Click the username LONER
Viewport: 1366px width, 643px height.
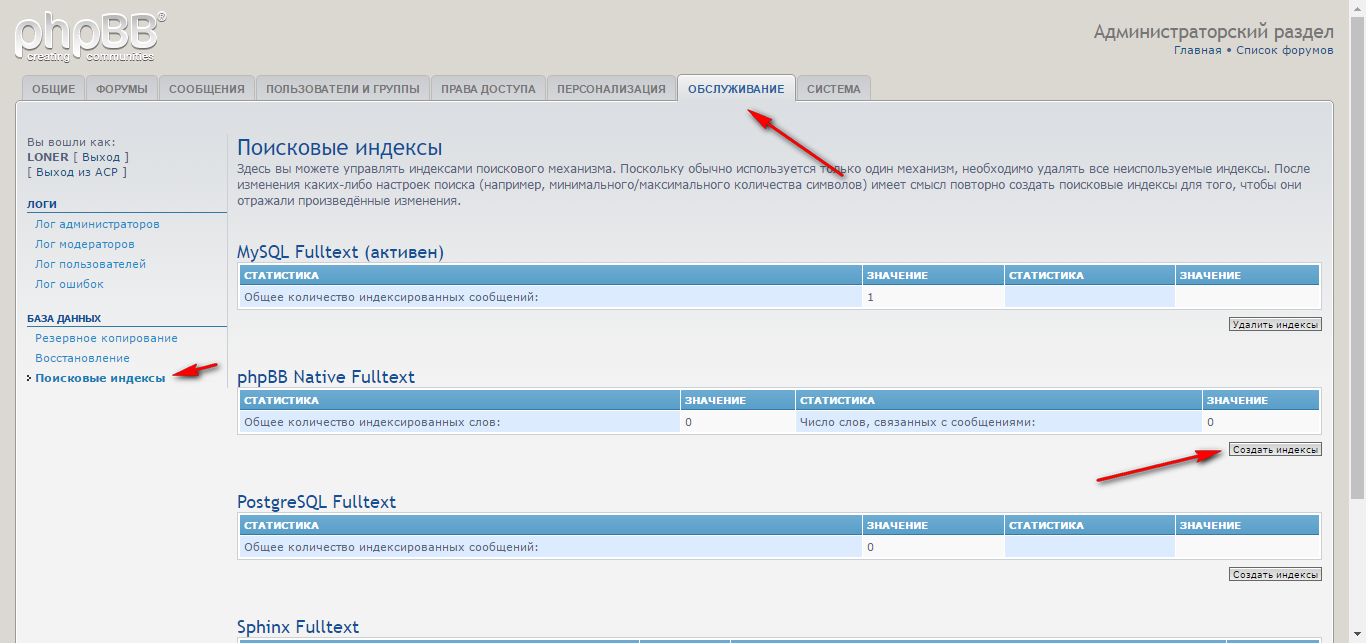point(48,157)
